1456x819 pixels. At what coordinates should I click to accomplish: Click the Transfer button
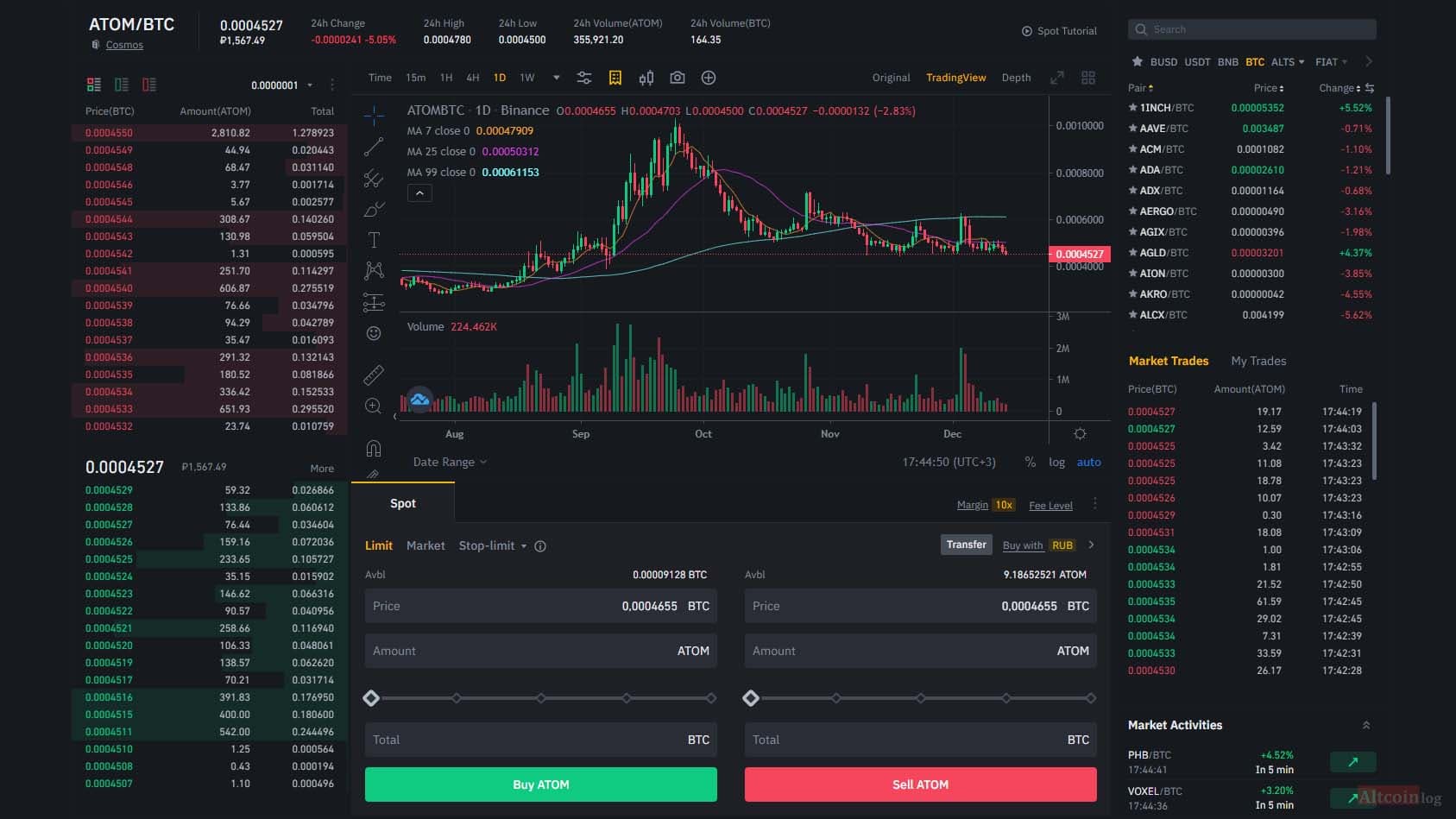[x=966, y=545]
